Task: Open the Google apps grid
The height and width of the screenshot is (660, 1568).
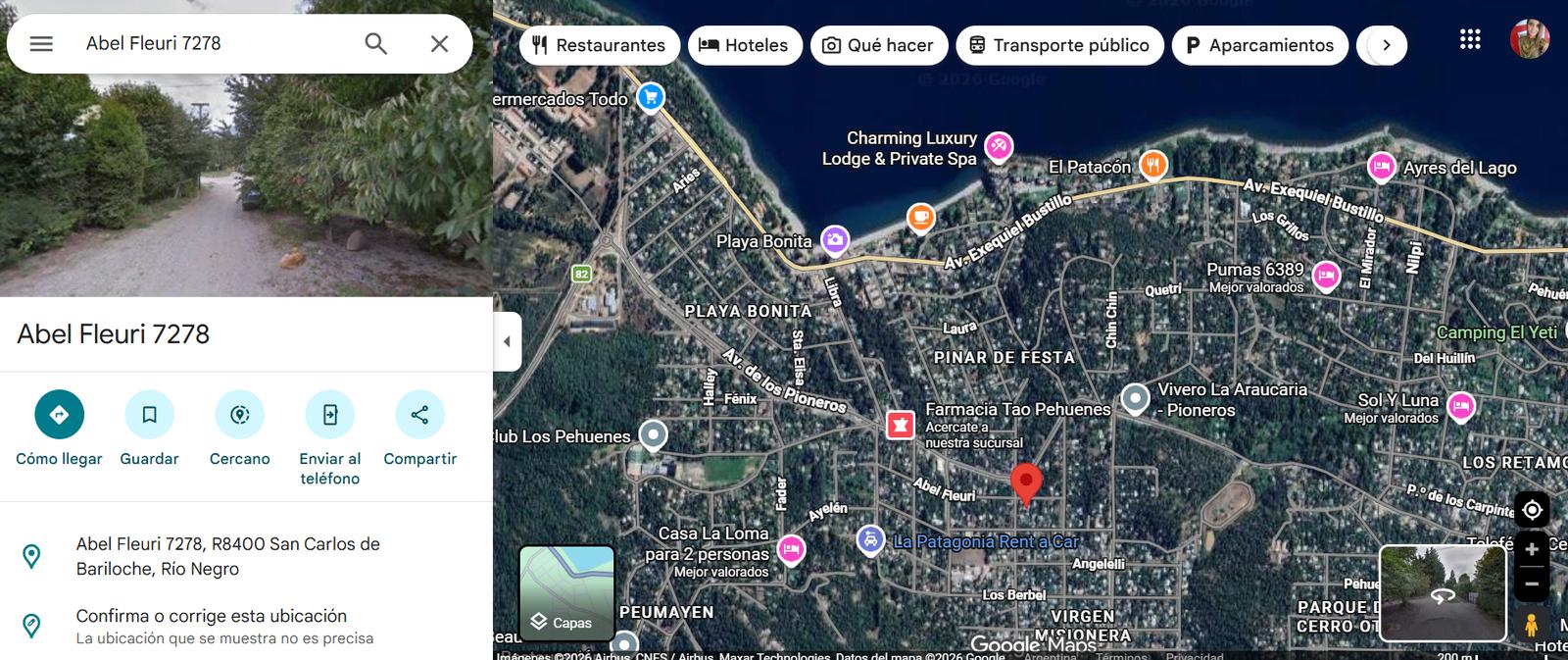Action: pos(1470,39)
